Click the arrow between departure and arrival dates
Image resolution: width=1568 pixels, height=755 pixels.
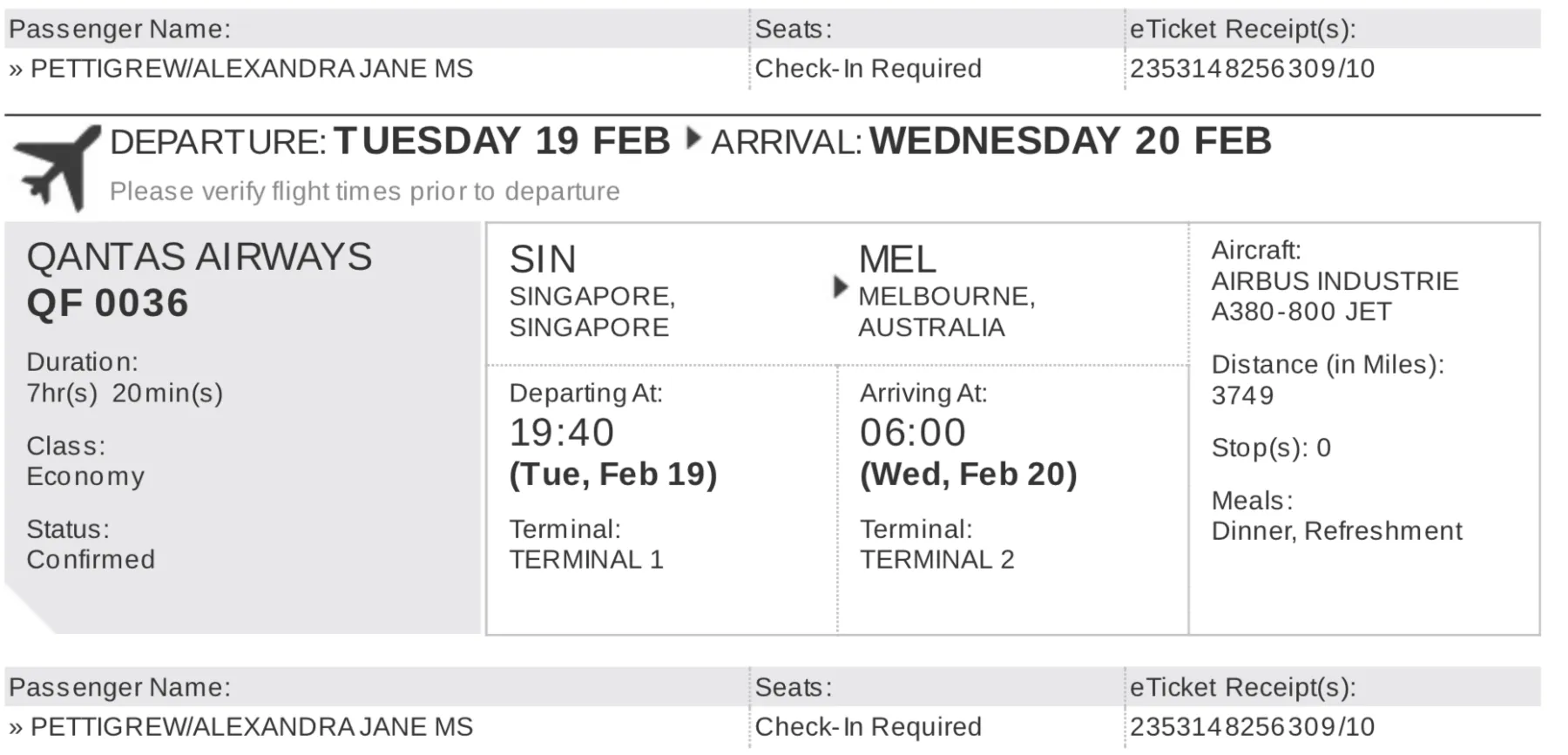tap(693, 138)
